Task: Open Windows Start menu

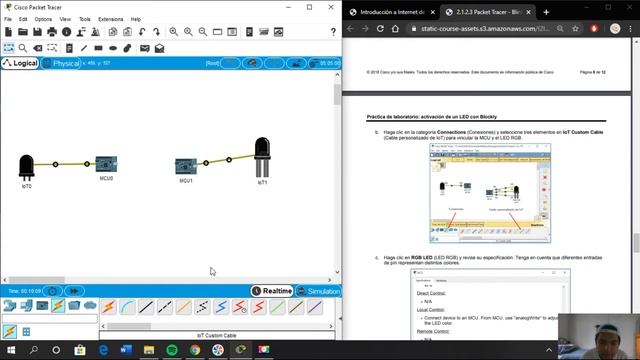Action: pos(11,350)
